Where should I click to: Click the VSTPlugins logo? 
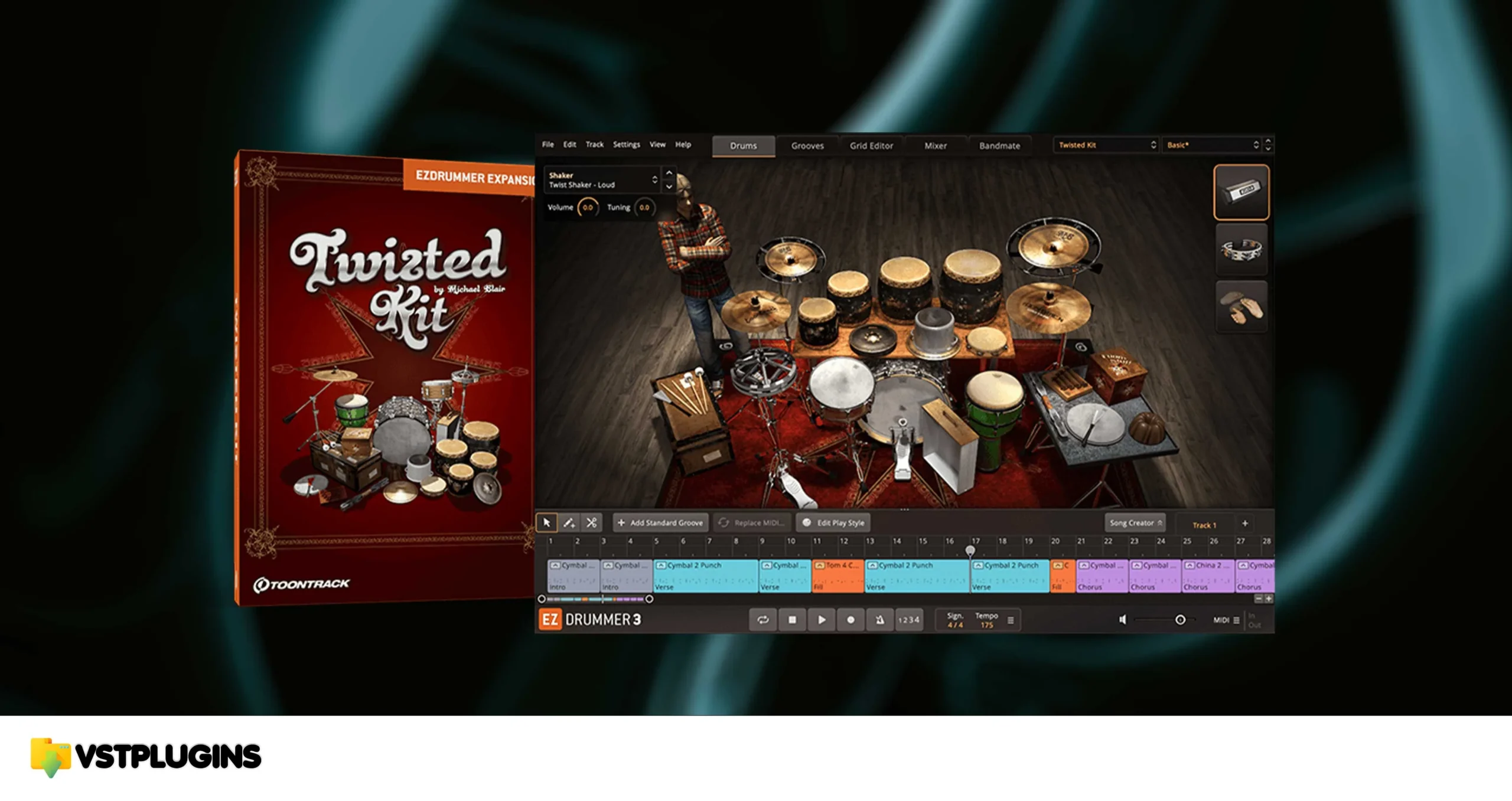coord(146,757)
